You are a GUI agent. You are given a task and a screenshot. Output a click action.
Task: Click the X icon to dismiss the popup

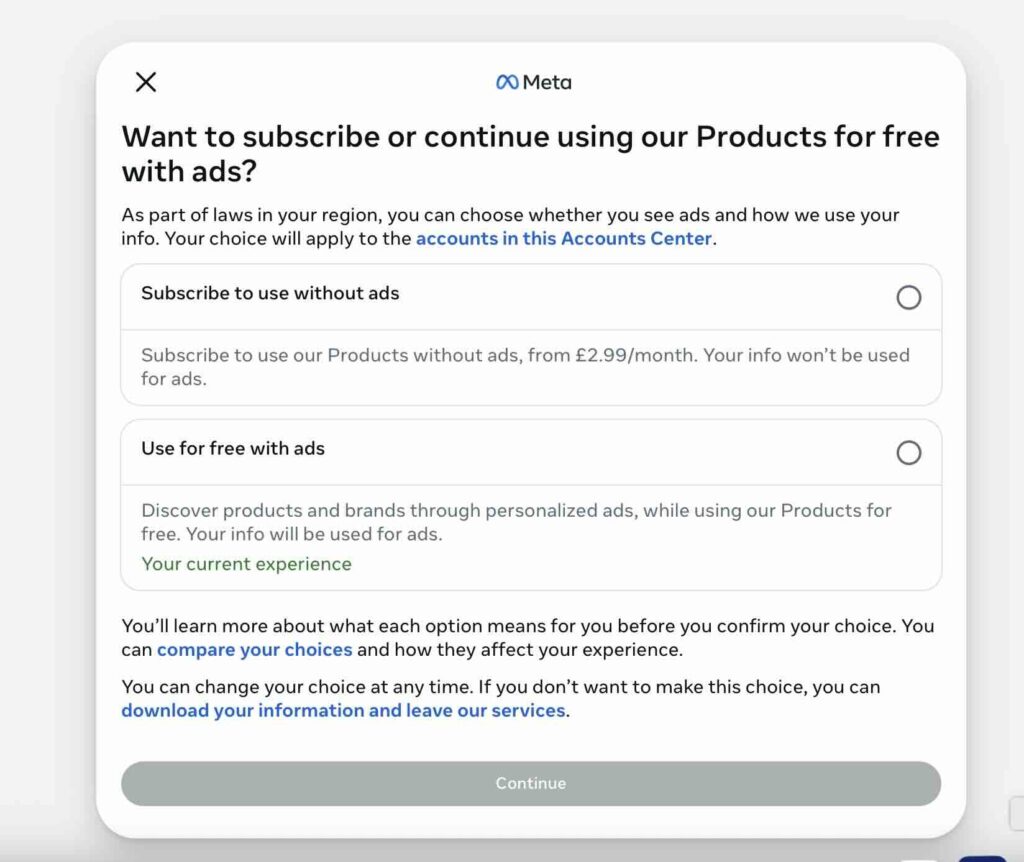click(x=146, y=82)
